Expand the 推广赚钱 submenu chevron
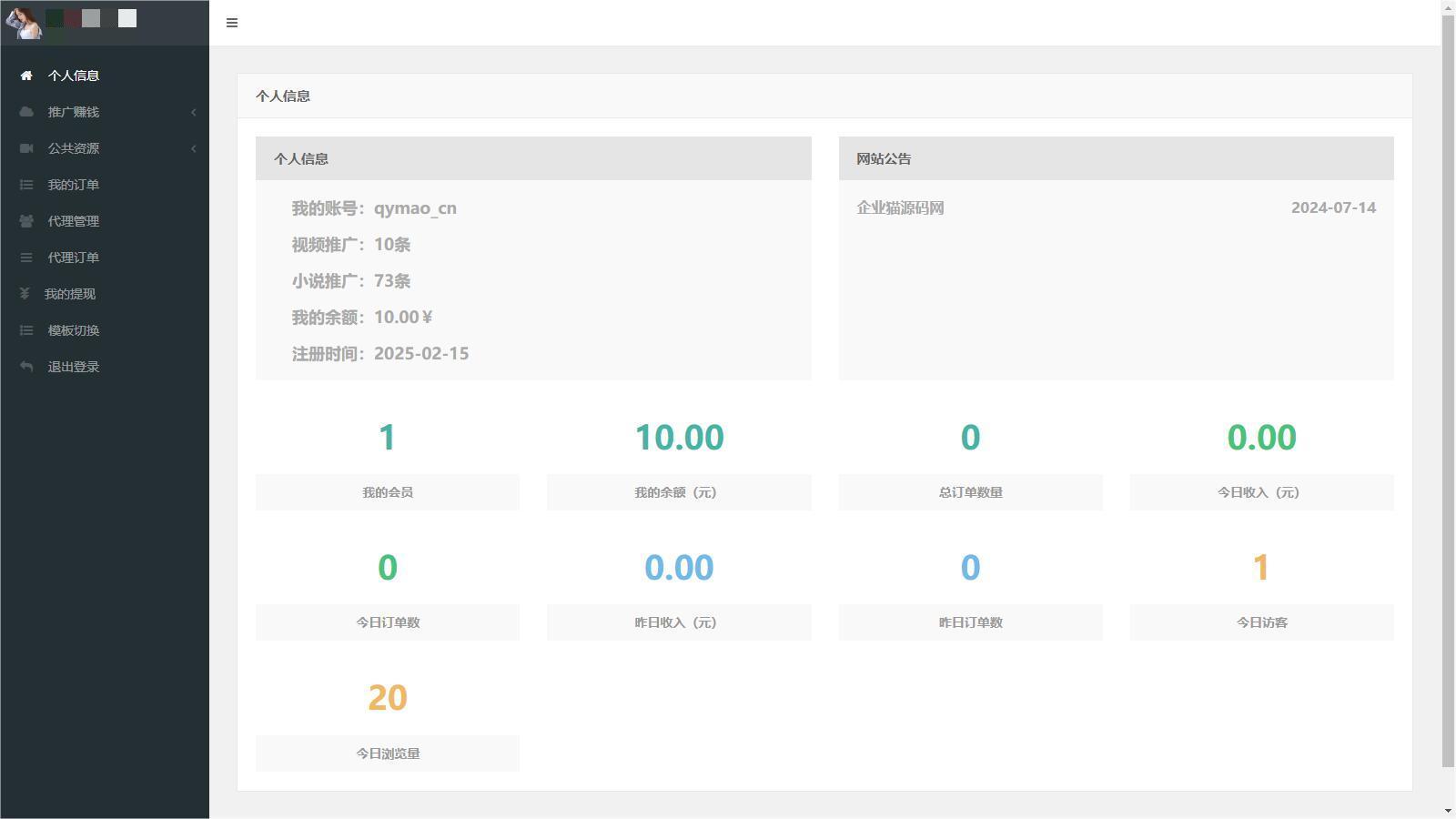The width and height of the screenshot is (1456, 819). point(193,112)
